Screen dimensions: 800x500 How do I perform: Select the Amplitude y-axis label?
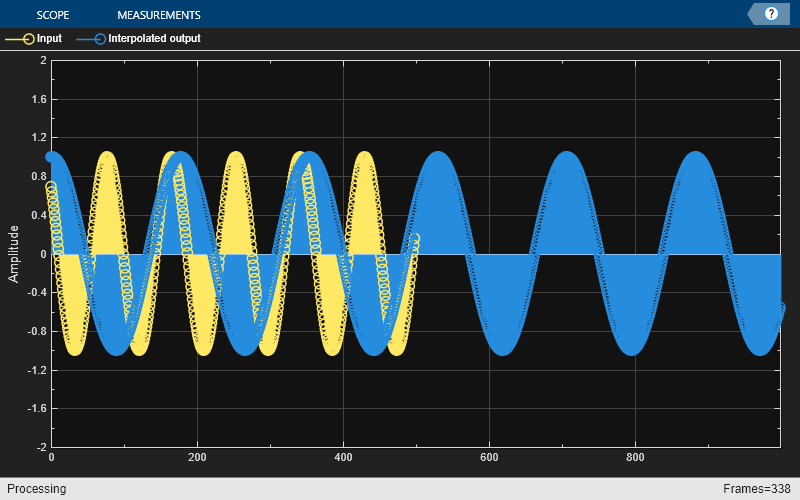[x=14, y=253]
